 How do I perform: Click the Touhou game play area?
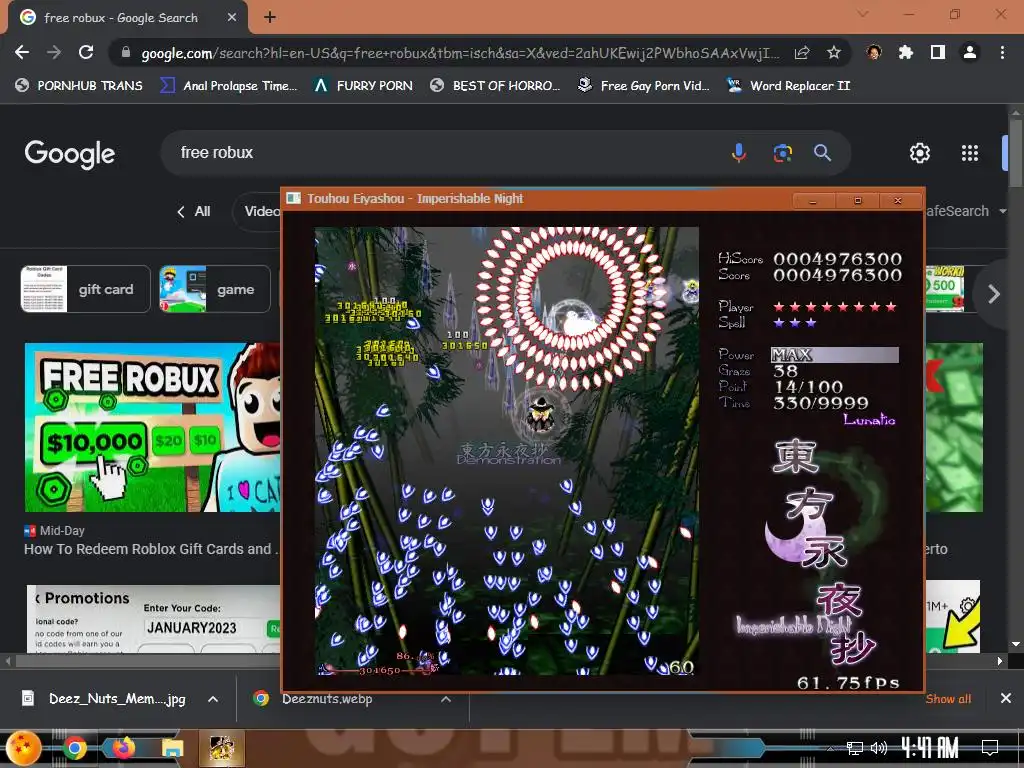tap(507, 451)
